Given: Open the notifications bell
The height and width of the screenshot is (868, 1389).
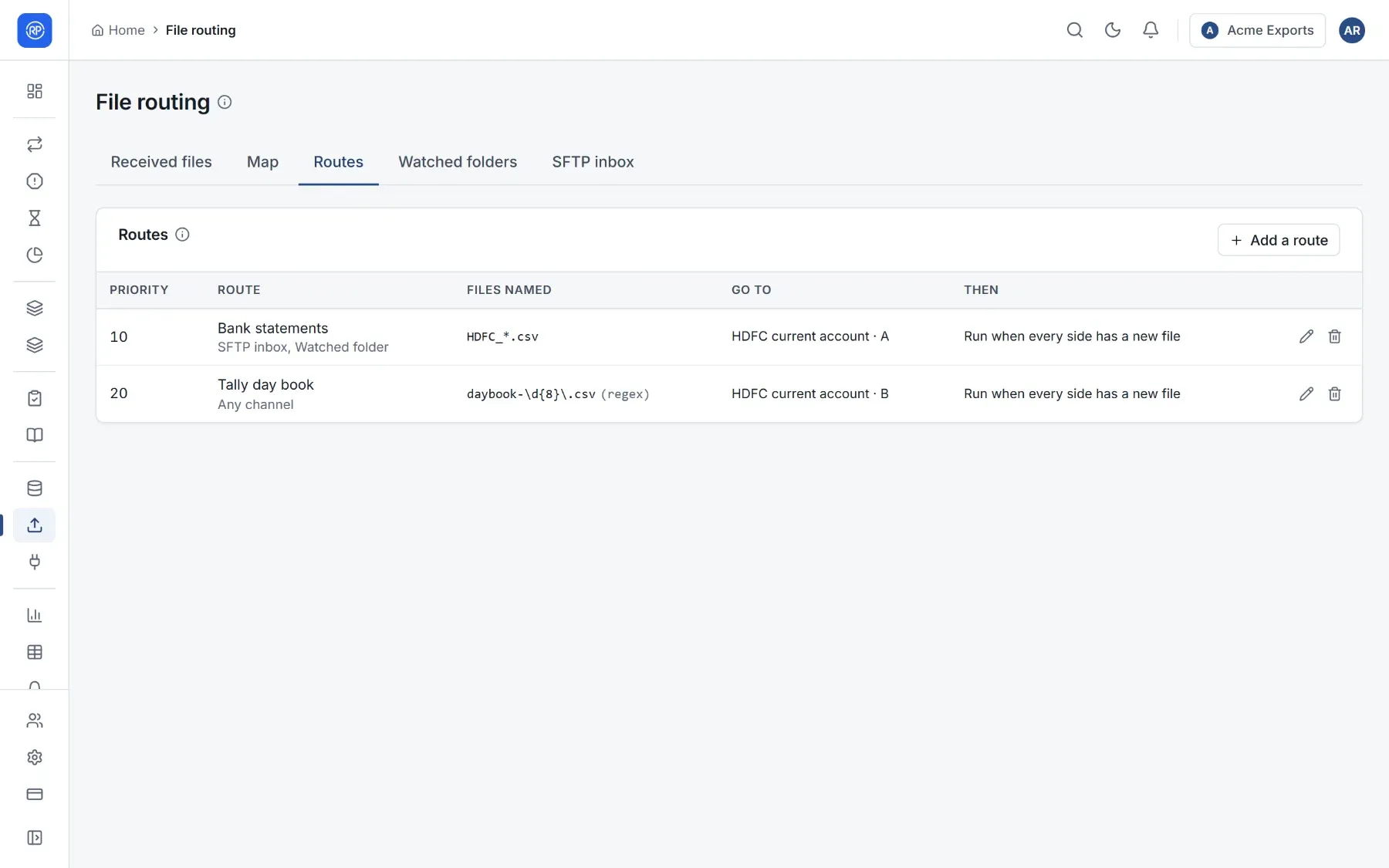Looking at the screenshot, I should pyautogui.click(x=1150, y=30).
